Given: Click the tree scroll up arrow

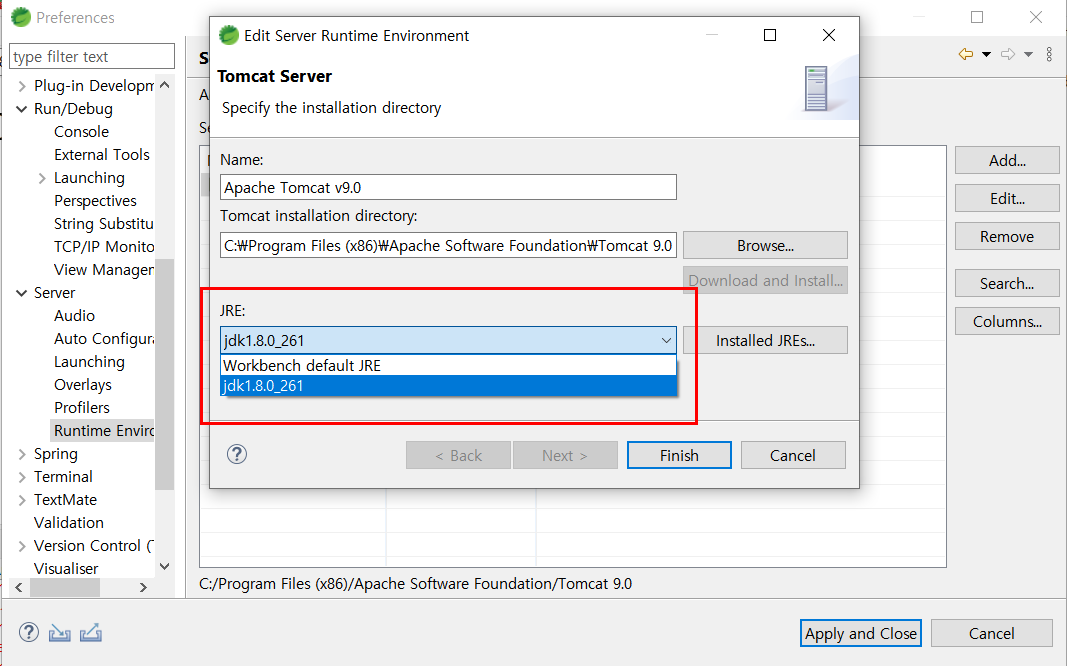Looking at the screenshot, I should click(165, 85).
